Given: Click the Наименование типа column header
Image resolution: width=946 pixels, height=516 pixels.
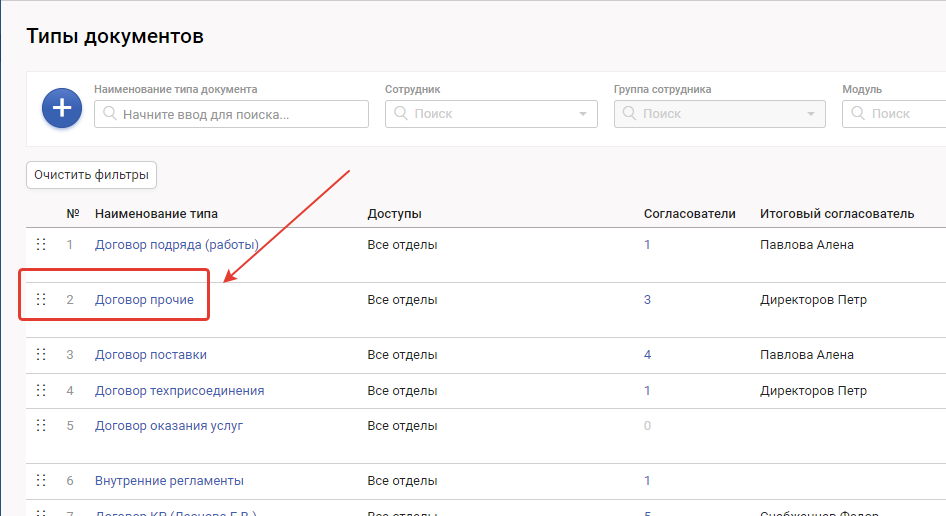Looking at the screenshot, I should pos(156,213).
